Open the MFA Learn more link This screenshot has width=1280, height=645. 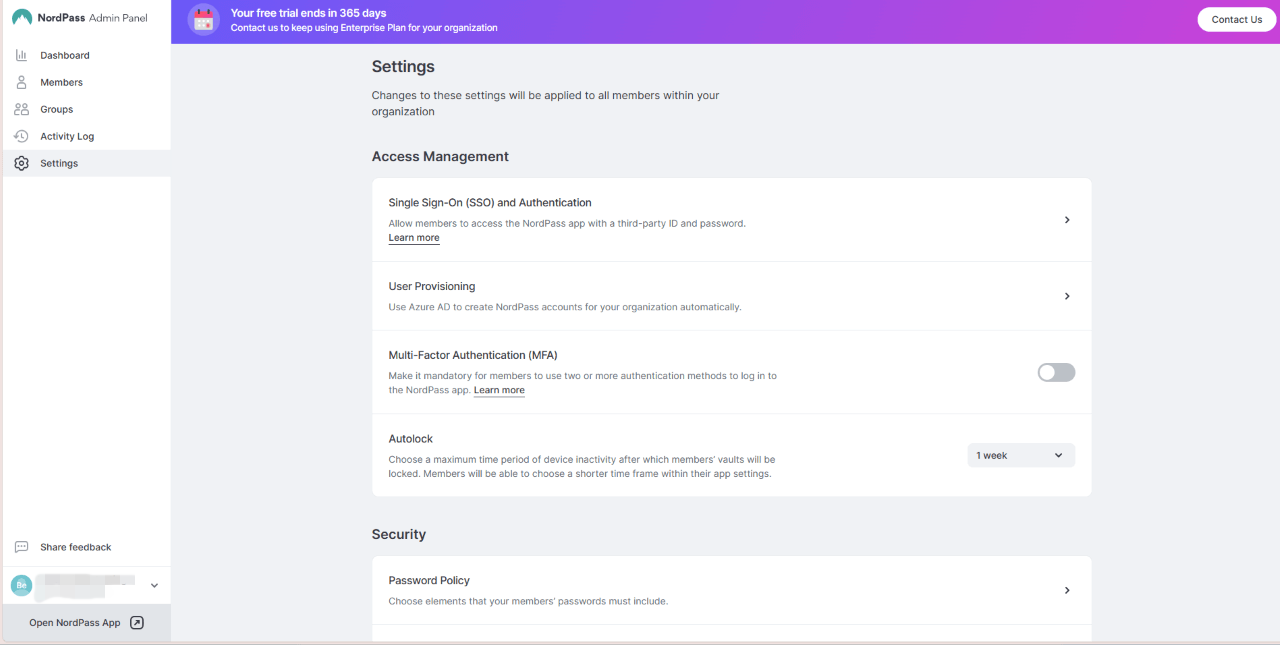coord(499,390)
